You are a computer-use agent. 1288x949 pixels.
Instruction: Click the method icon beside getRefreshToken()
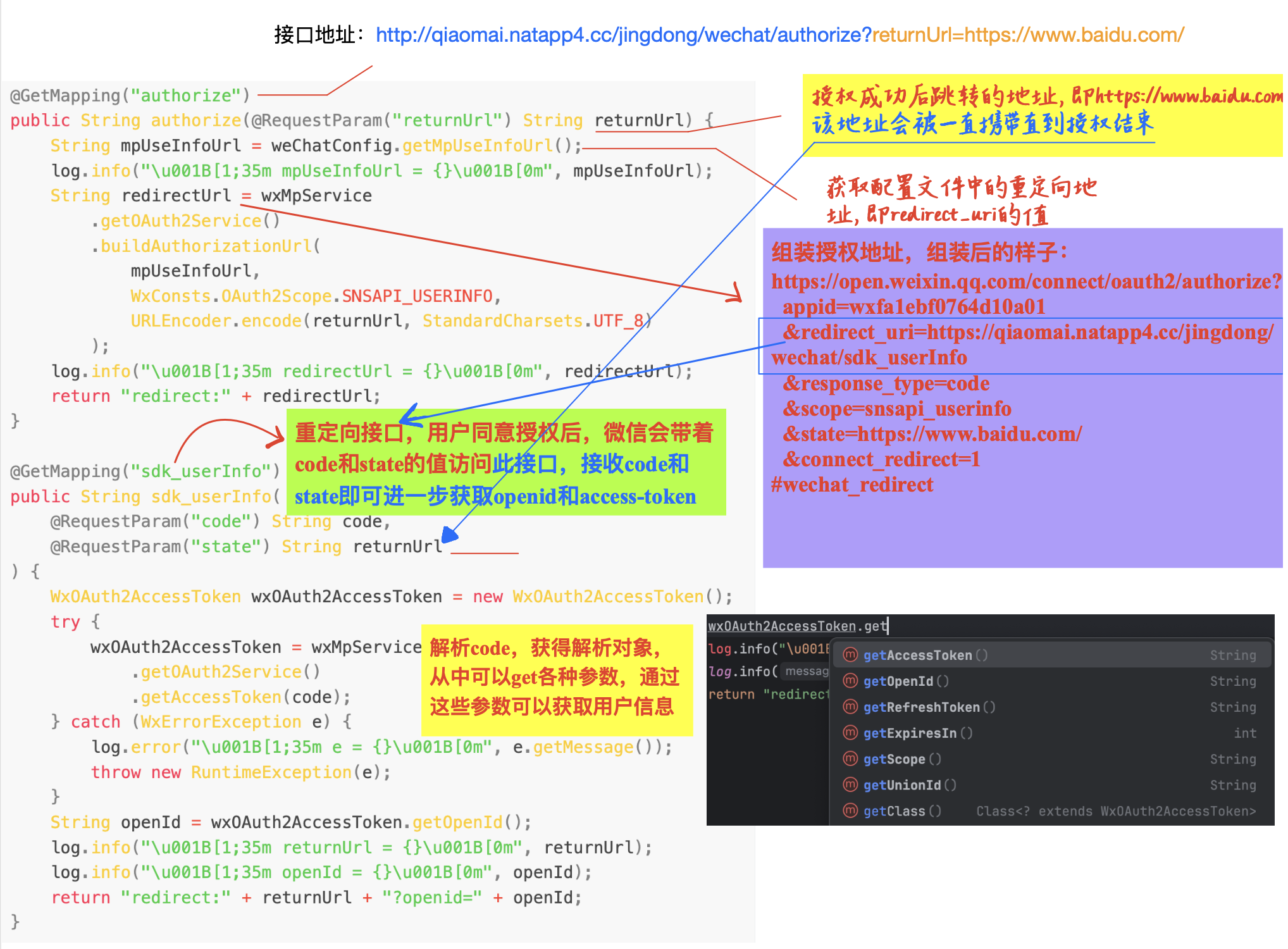pyautogui.click(x=851, y=707)
